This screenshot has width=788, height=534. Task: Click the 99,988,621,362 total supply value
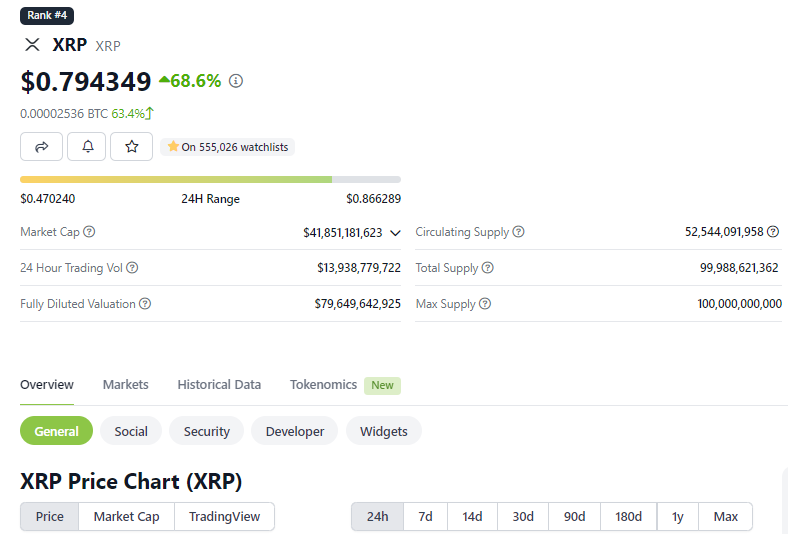click(739, 268)
